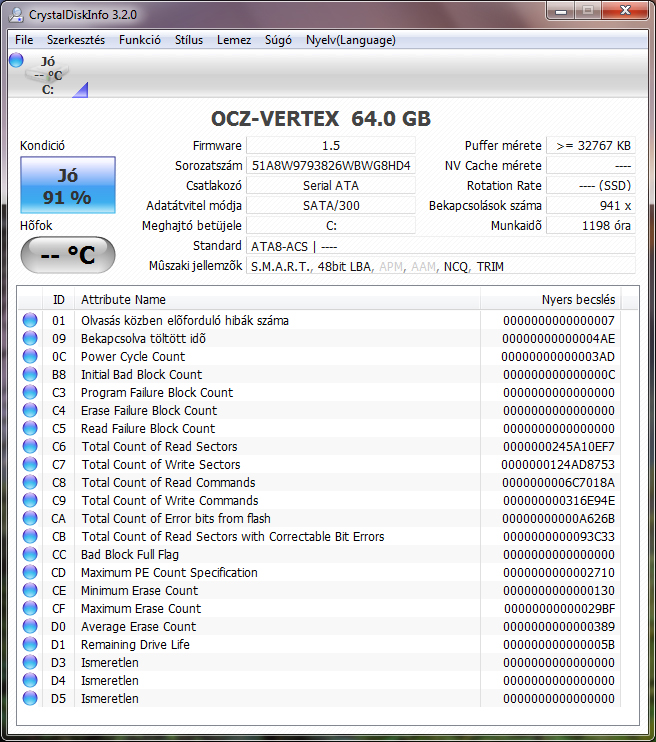The height and width of the screenshot is (742, 656).
Task: Click the Standard field ATA8-ACS
Action: coord(441,246)
